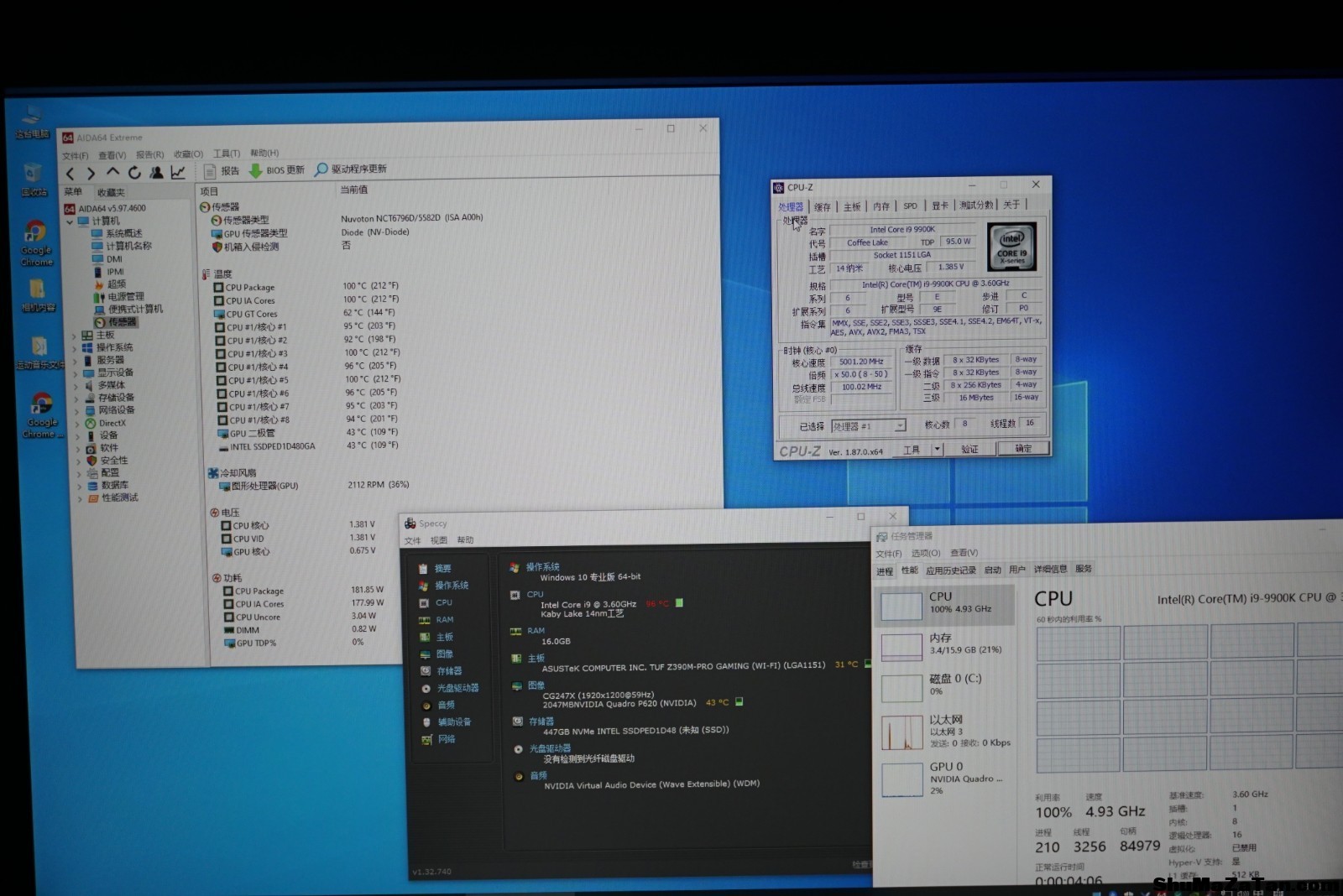This screenshot has height=896, width=1343.
Task: Click the 验证 button in CPU-Z
Action: point(969,450)
